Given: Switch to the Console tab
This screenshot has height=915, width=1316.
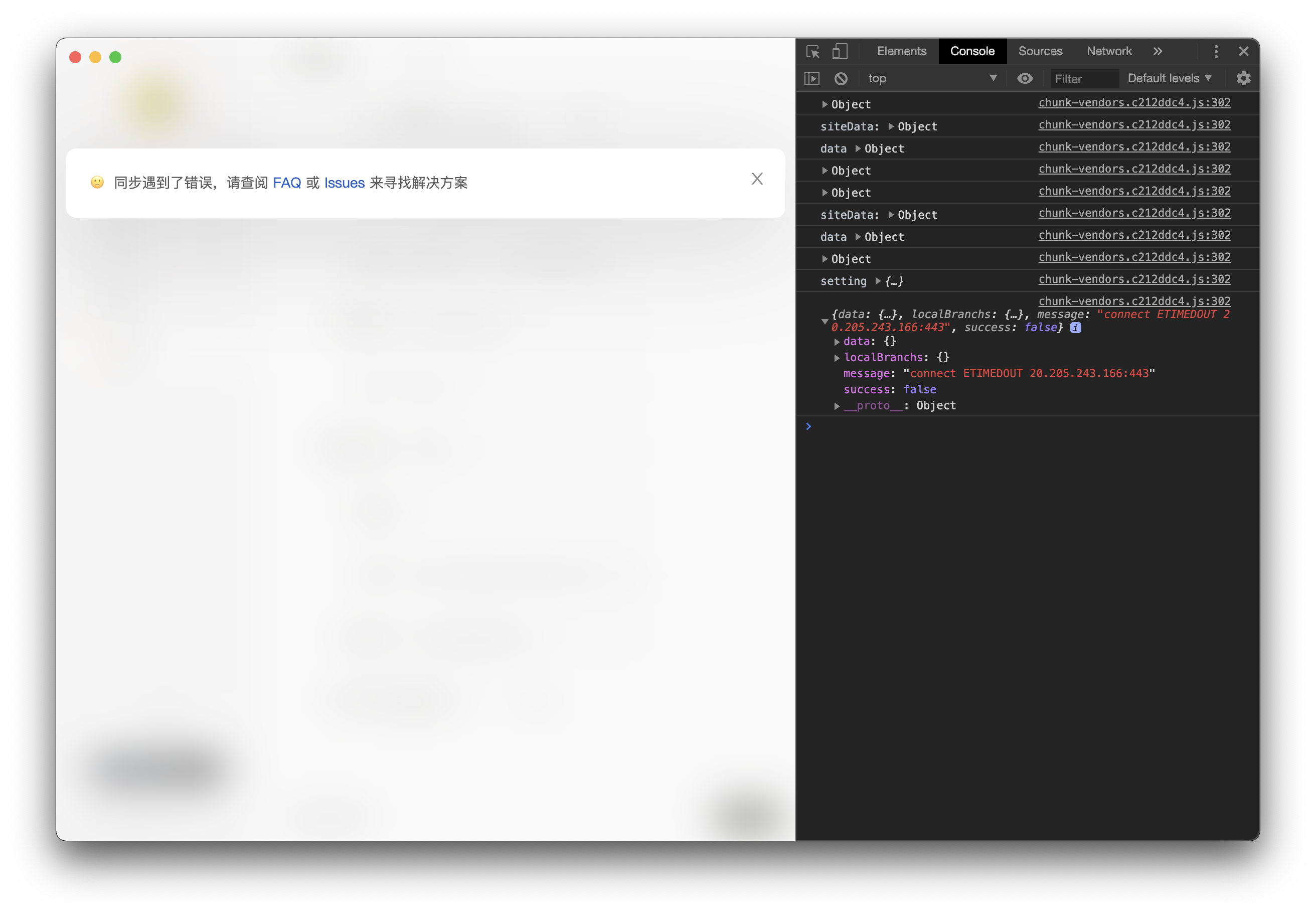Looking at the screenshot, I should tap(972, 51).
